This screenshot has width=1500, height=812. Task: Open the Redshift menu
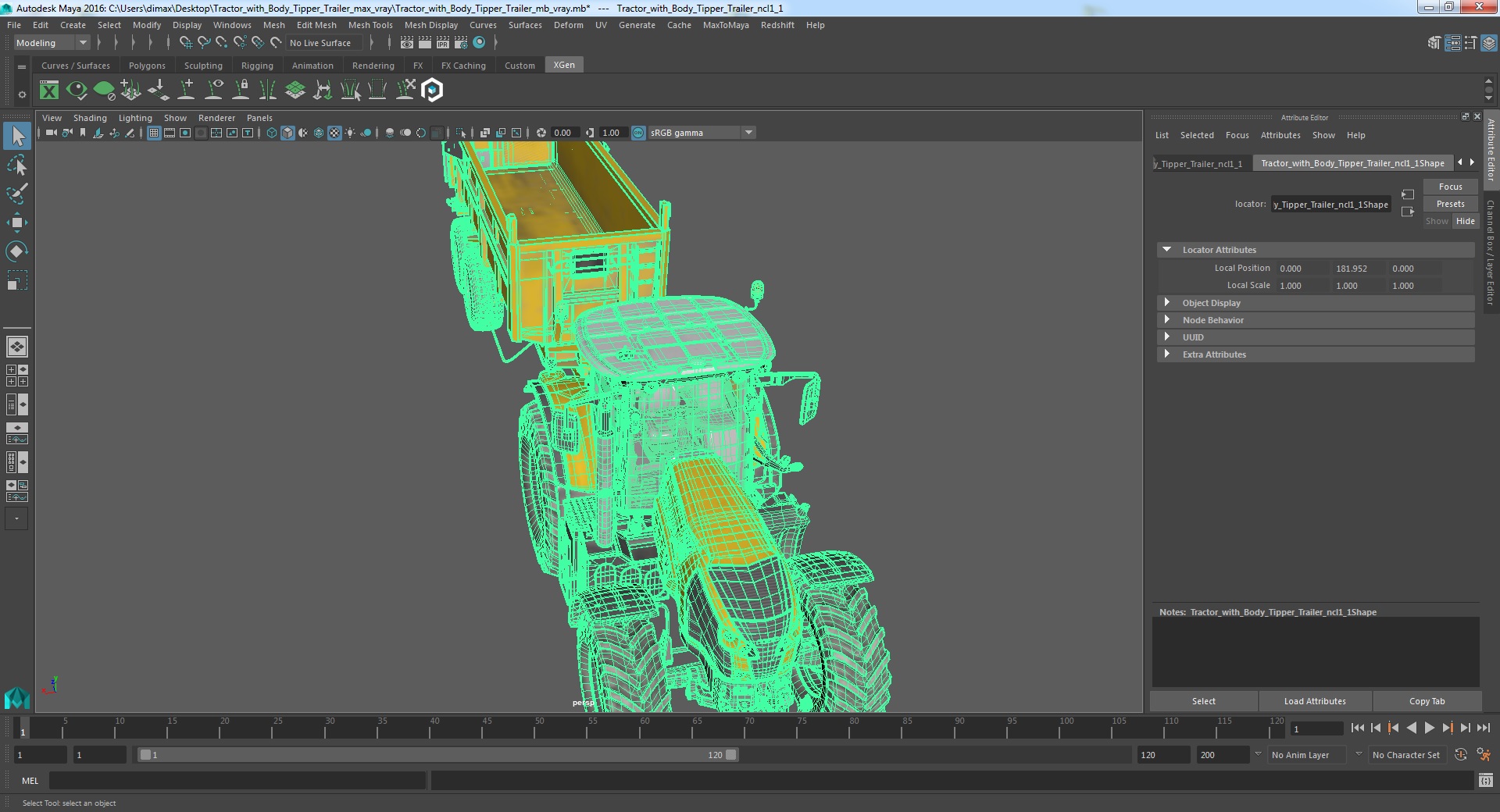tap(777, 25)
